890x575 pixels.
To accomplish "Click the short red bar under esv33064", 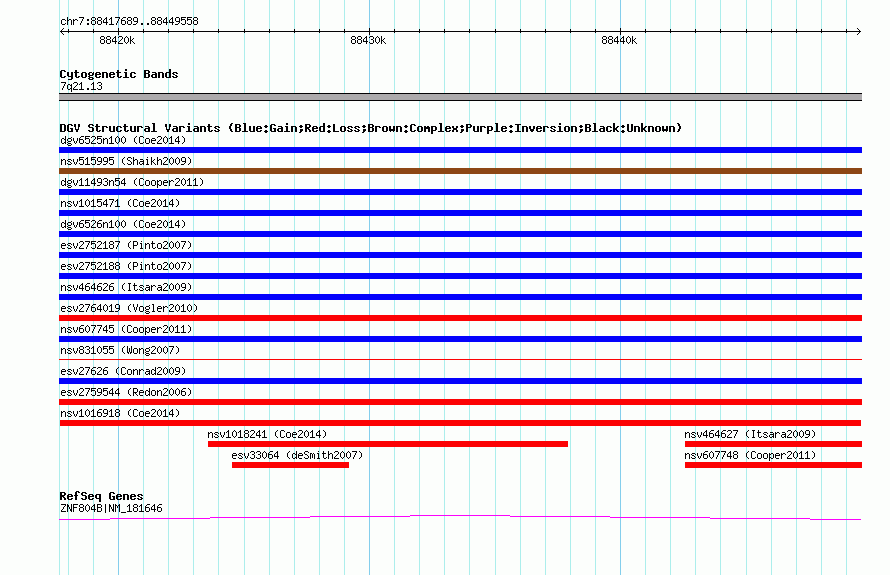I will pyautogui.click(x=290, y=465).
